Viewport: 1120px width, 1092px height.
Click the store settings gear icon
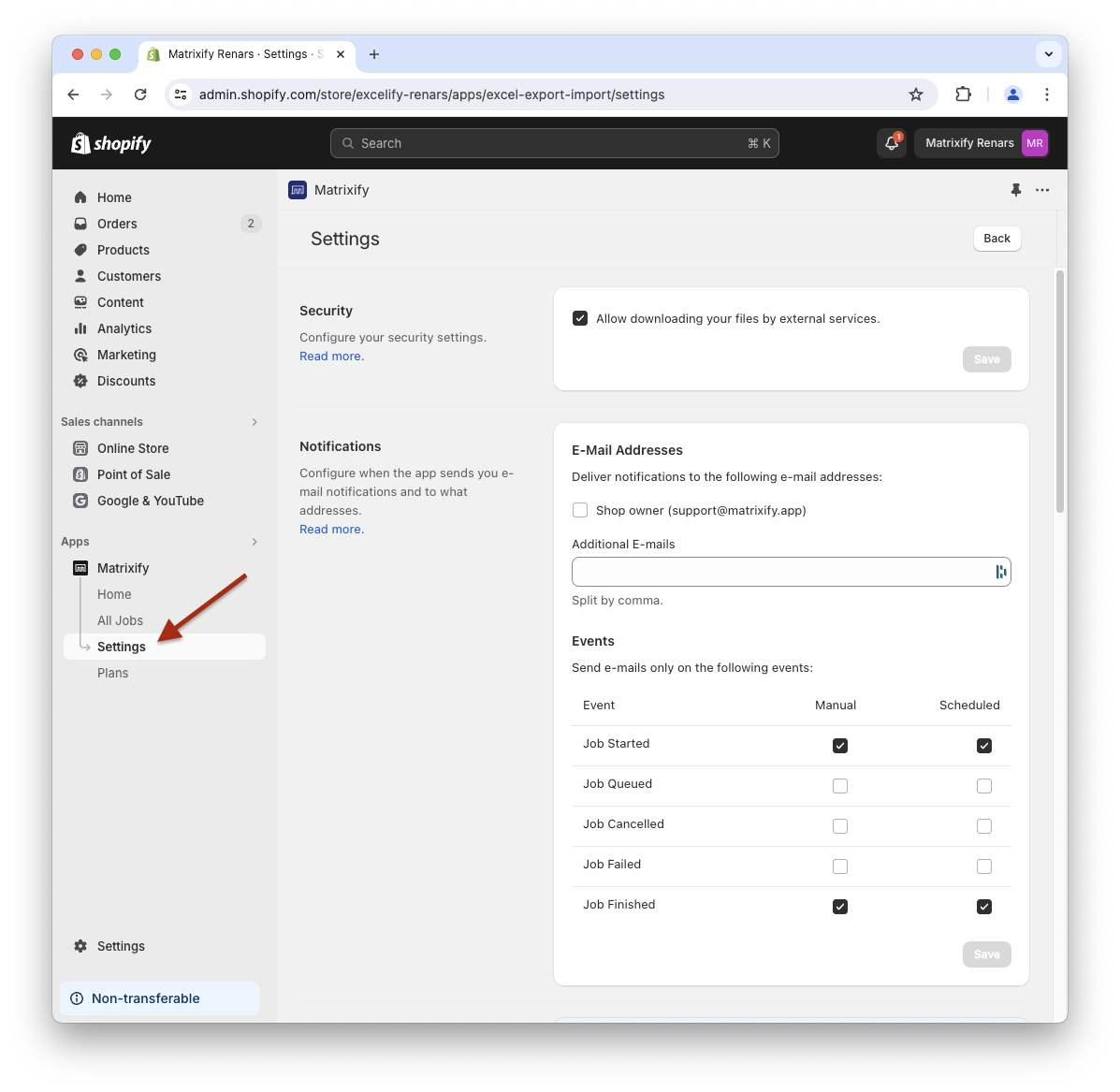[80, 946]
